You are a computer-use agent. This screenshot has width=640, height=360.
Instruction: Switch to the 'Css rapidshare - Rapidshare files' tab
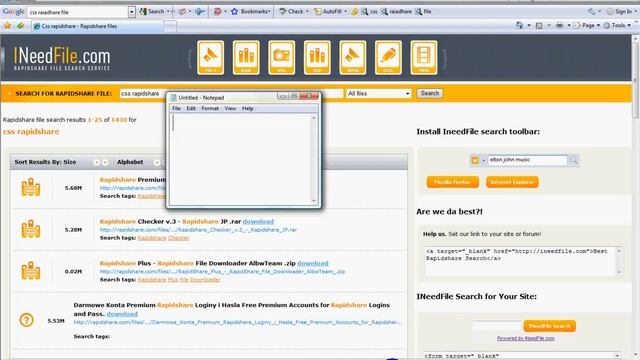click(97, 26)
